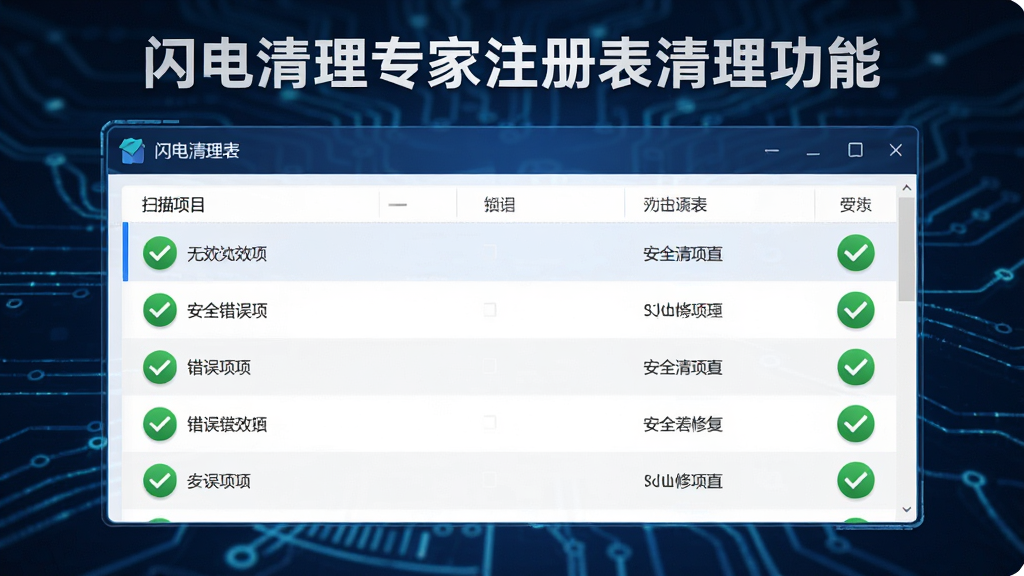1024x576 pixels.
Task: Click the 劝由滤表 column header
Action: pos(675,204)
